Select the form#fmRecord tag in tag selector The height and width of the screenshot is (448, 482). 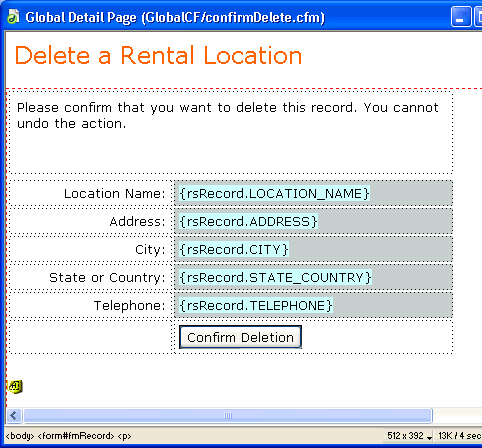(76, 436)
